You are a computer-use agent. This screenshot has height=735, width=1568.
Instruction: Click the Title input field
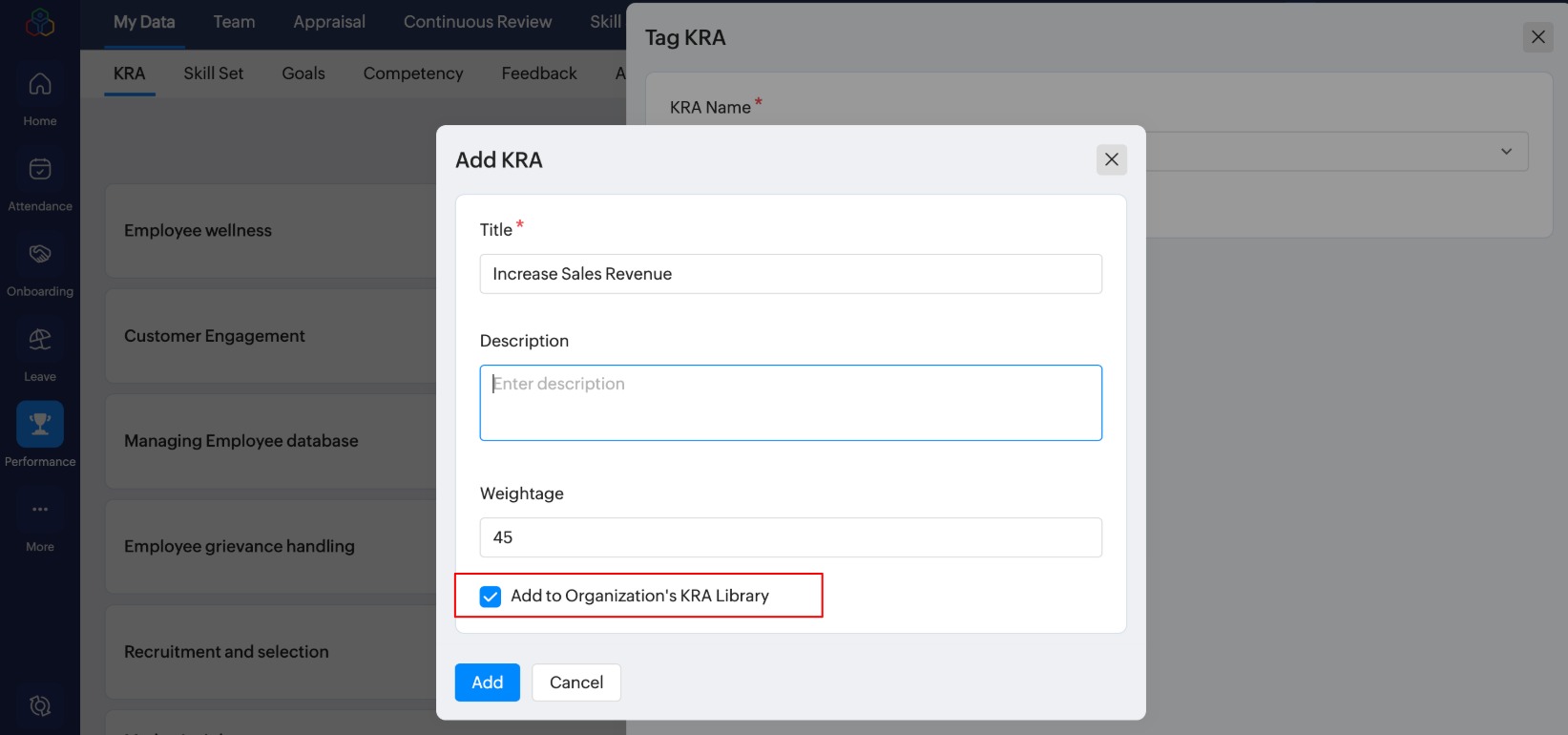[790, 274]
